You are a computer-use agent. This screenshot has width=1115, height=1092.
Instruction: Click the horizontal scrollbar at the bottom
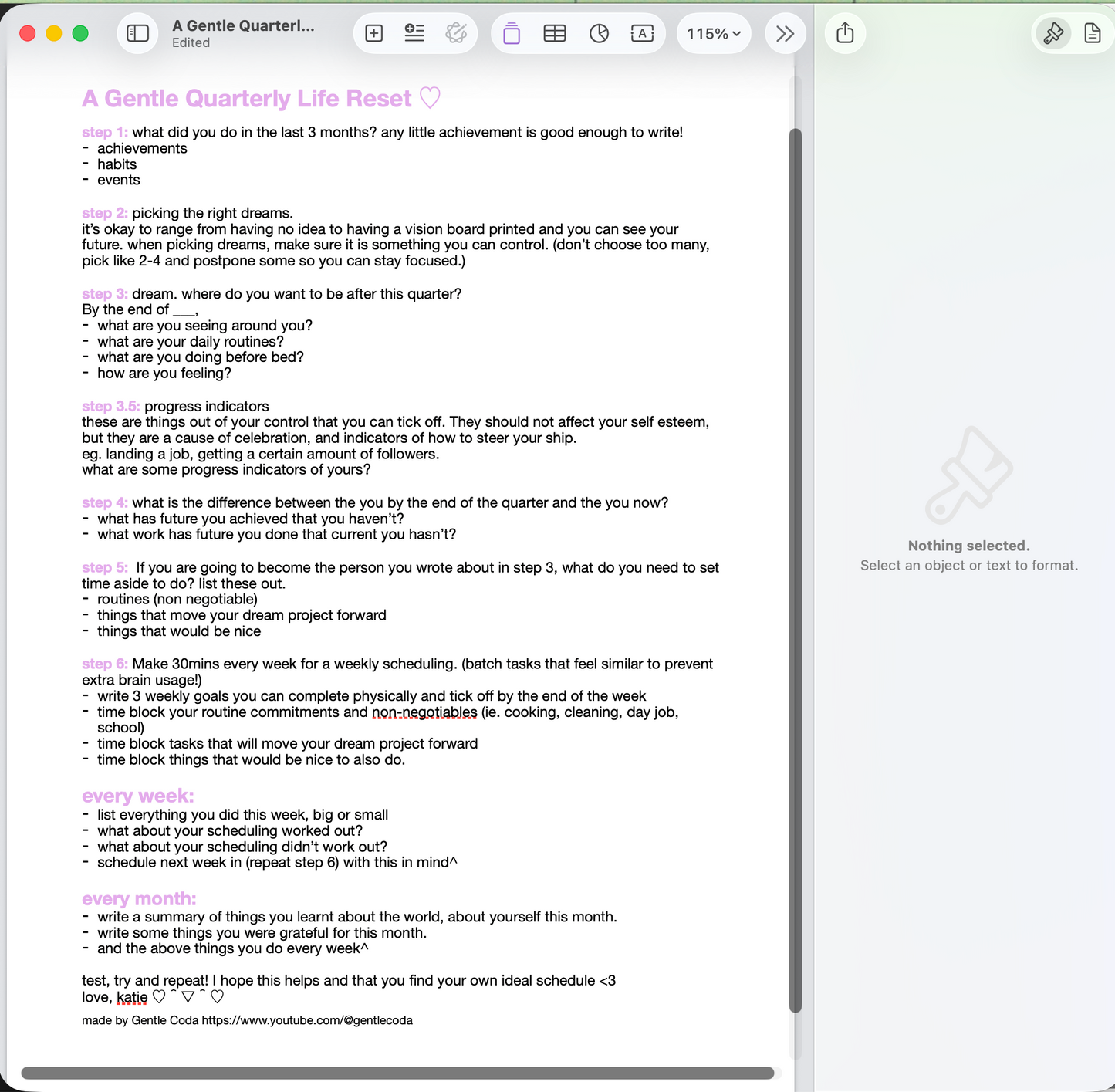coord(397,1073)
